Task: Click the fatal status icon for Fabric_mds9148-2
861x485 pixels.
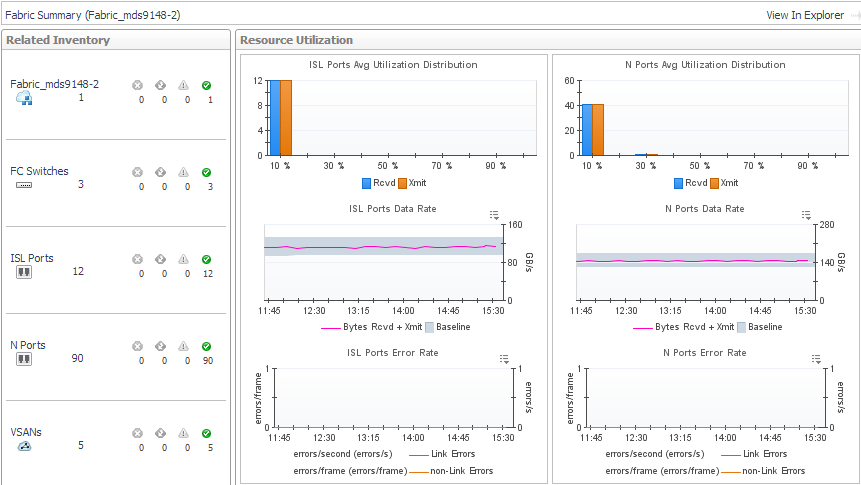Action: (x=138, y=85)
